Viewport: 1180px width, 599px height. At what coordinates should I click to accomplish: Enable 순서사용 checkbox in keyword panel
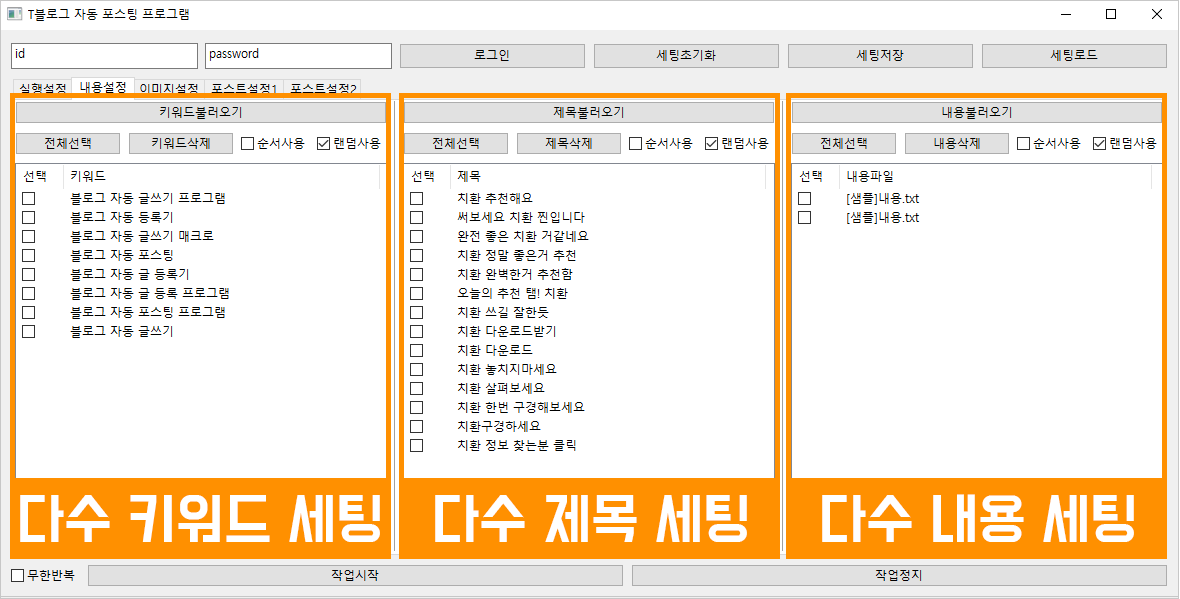(x=248, y=143)
